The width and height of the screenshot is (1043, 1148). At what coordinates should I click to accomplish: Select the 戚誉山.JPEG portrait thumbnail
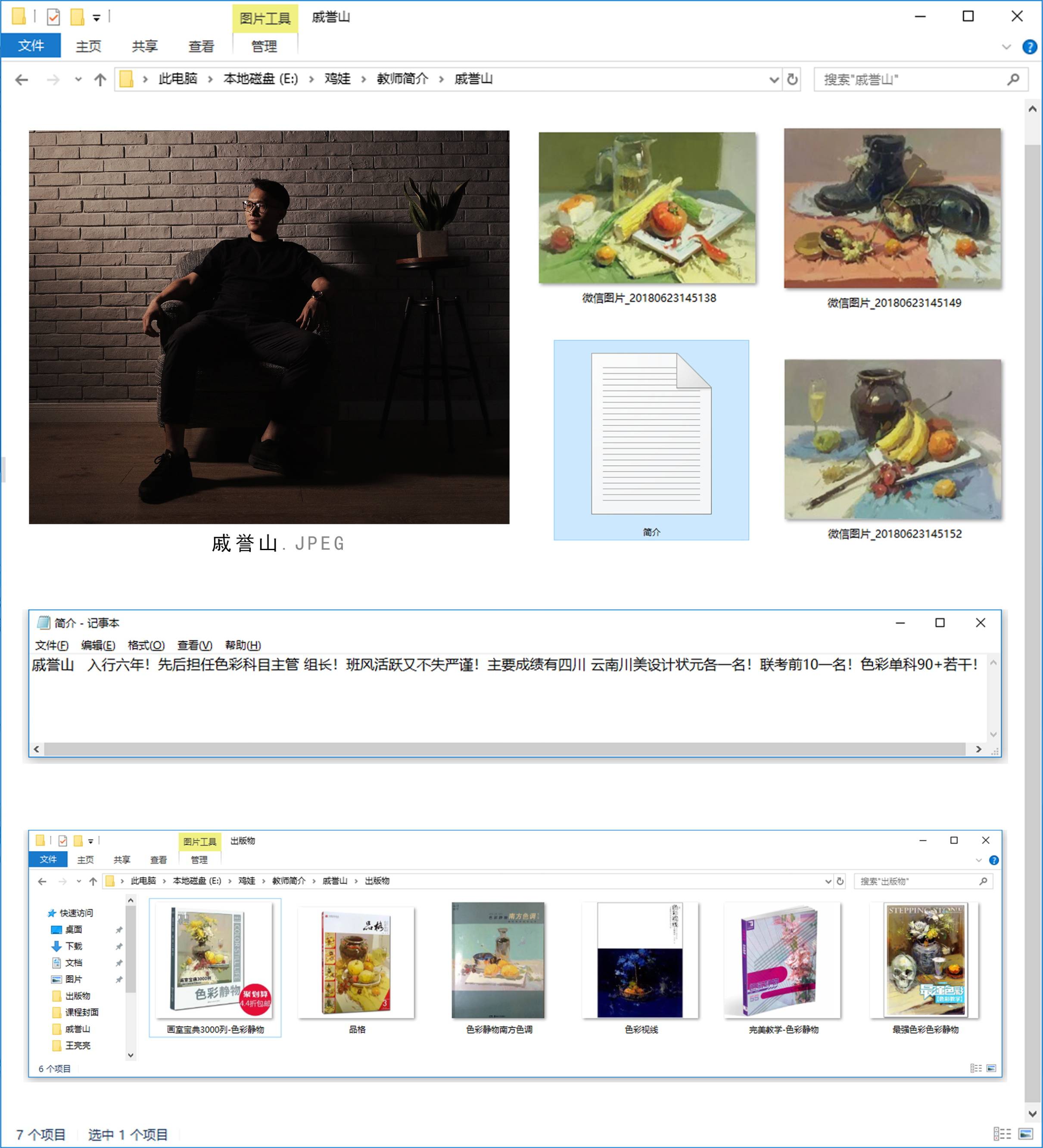269,327
